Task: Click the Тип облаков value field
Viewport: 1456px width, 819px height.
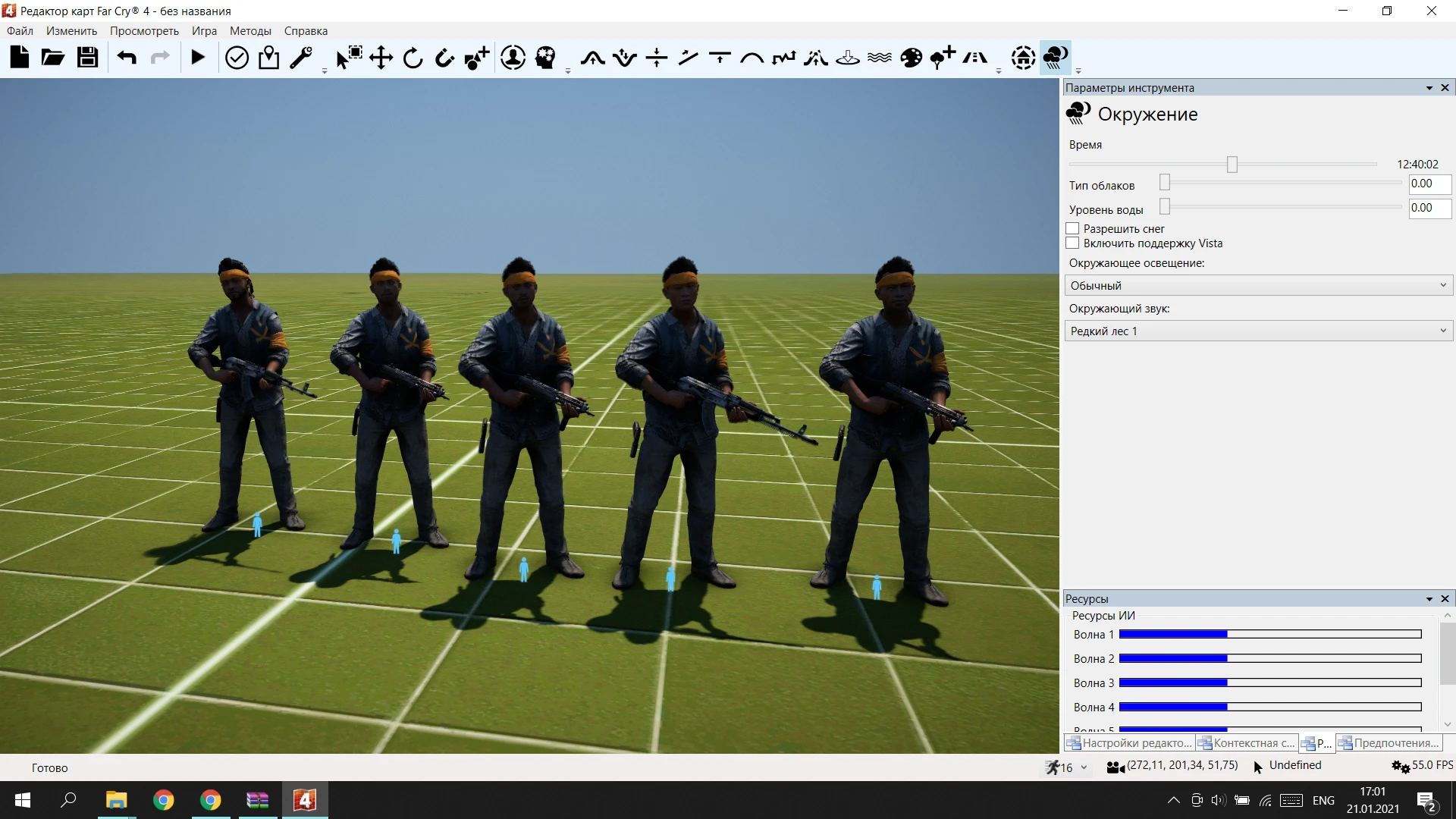Action: 1429,184
